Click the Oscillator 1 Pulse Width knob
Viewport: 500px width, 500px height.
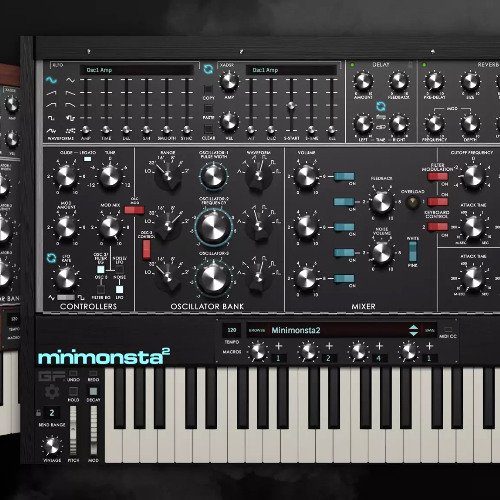(213, 176)
